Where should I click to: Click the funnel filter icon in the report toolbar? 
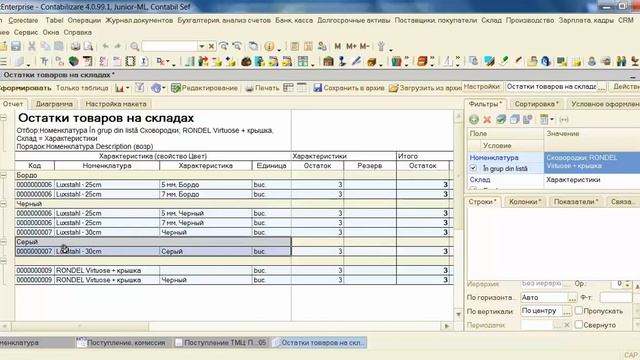pyautogui.click(x=140, y=88)
